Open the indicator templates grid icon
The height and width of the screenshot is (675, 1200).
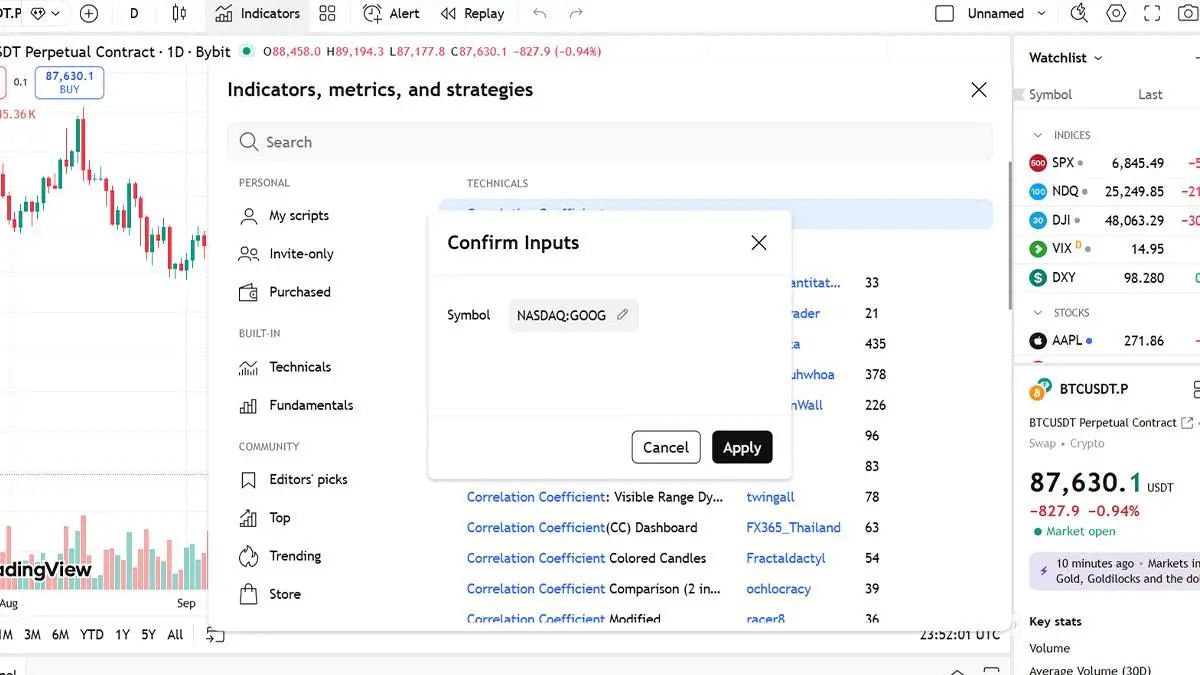[327, 14]
